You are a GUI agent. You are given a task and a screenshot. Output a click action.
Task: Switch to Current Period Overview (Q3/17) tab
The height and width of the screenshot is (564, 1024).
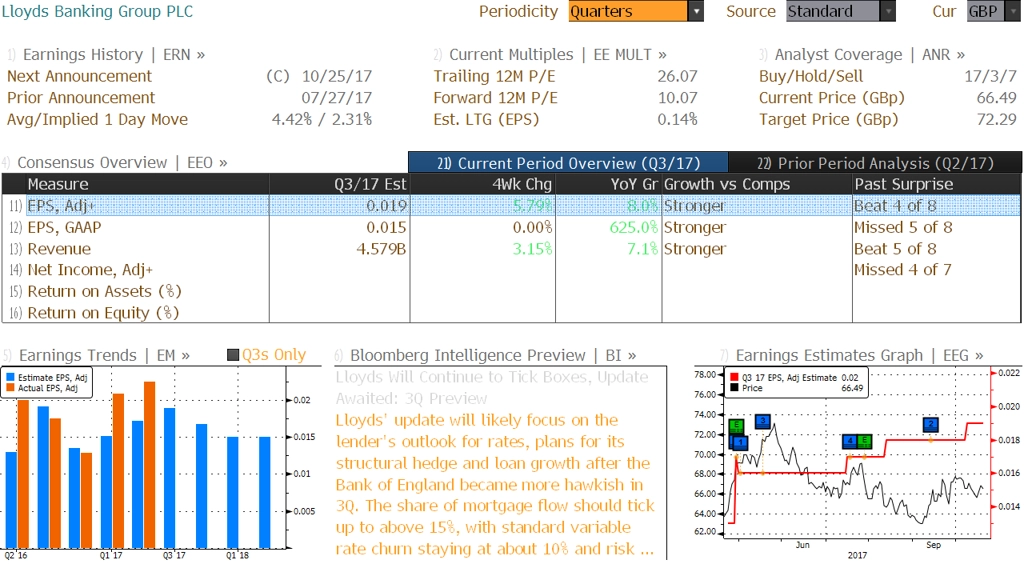568,163
